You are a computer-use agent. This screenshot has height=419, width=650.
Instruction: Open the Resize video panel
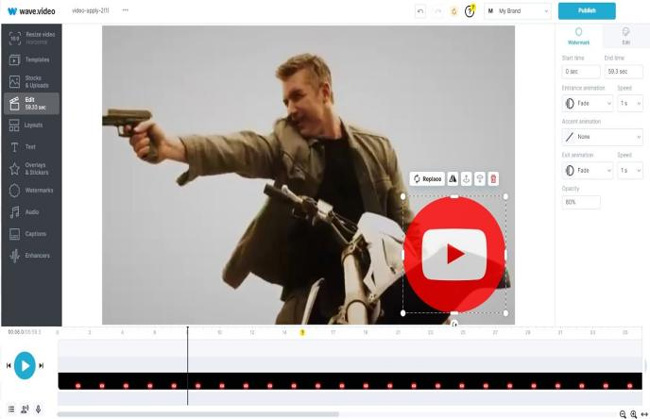click(x=32, y=38)
